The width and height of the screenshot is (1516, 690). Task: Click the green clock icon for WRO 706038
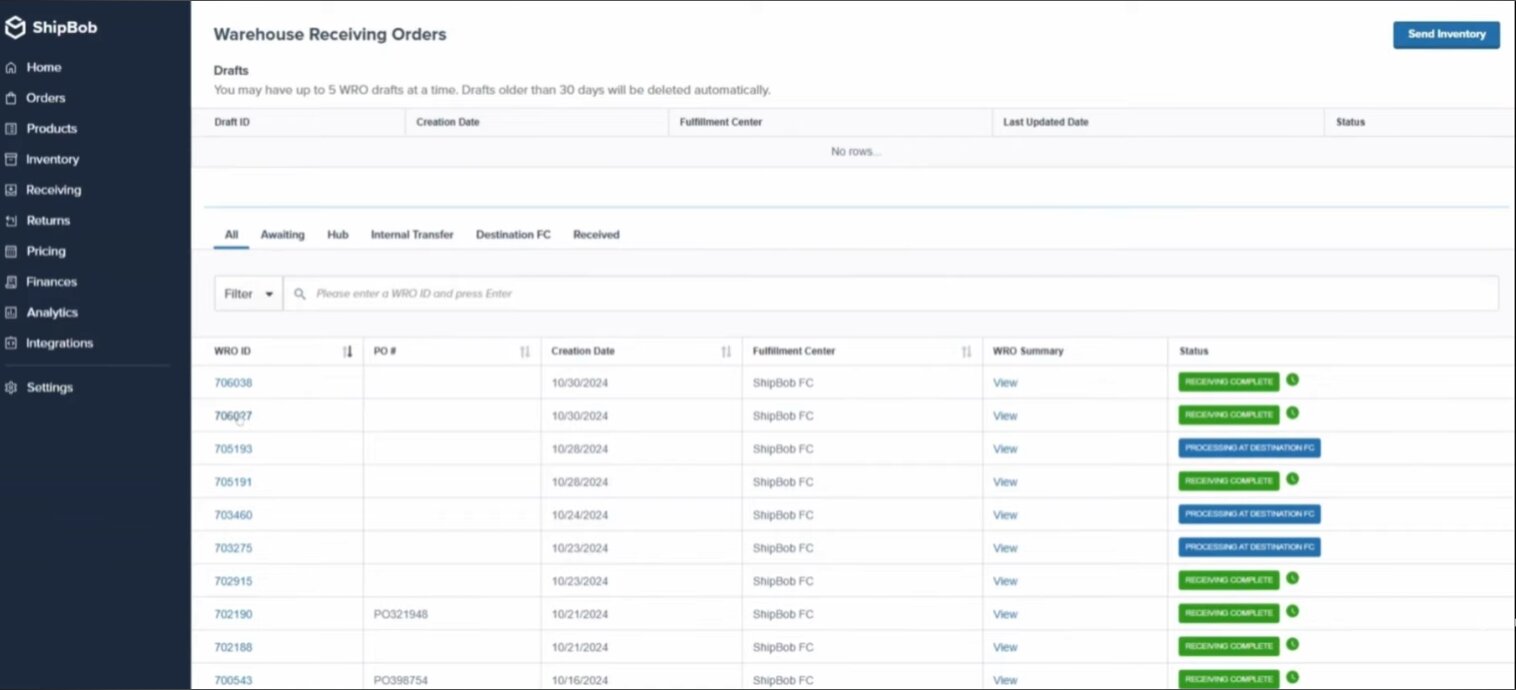1292,380
